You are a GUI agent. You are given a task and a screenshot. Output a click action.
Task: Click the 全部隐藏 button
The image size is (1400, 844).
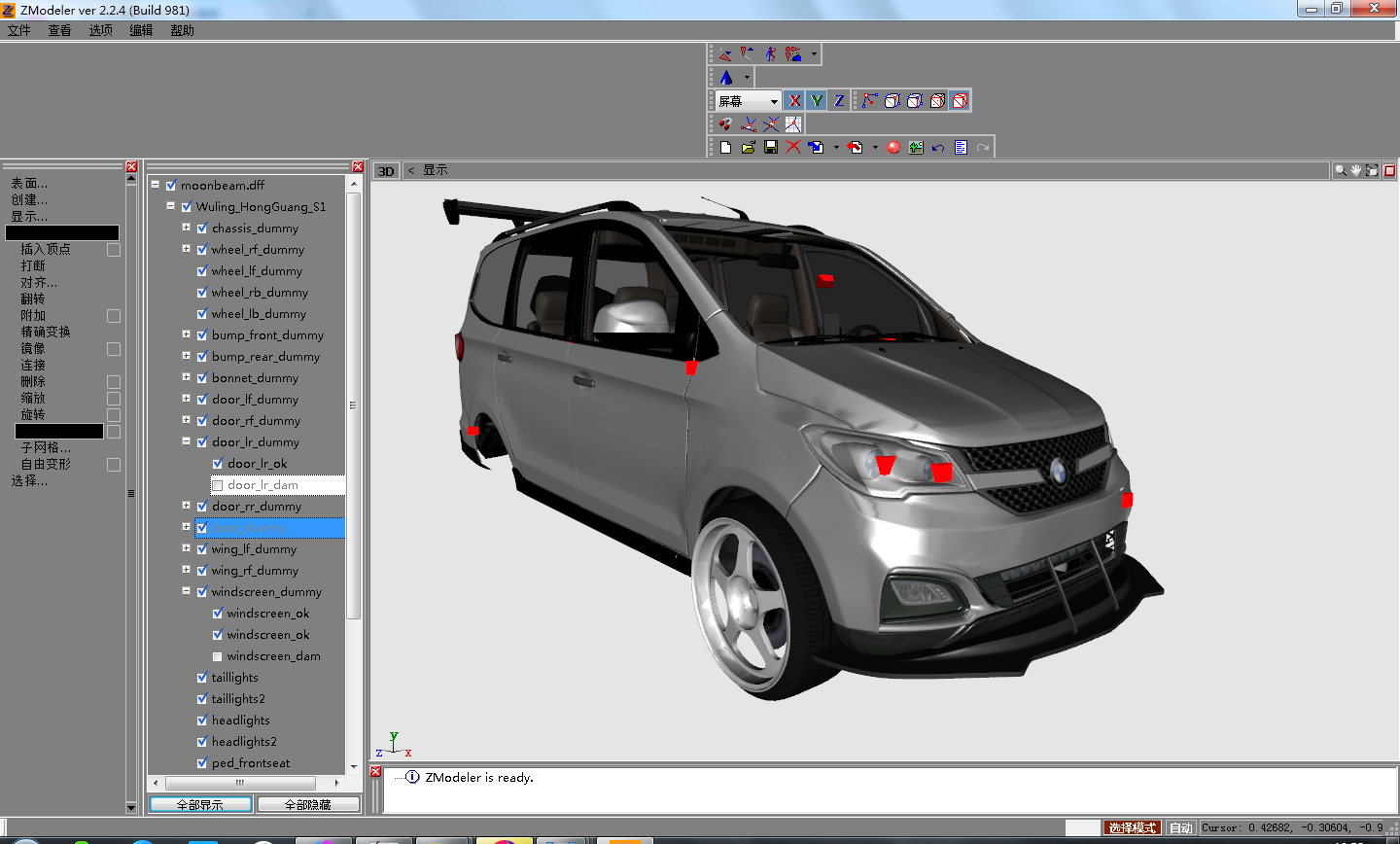(x=308, y=804)
